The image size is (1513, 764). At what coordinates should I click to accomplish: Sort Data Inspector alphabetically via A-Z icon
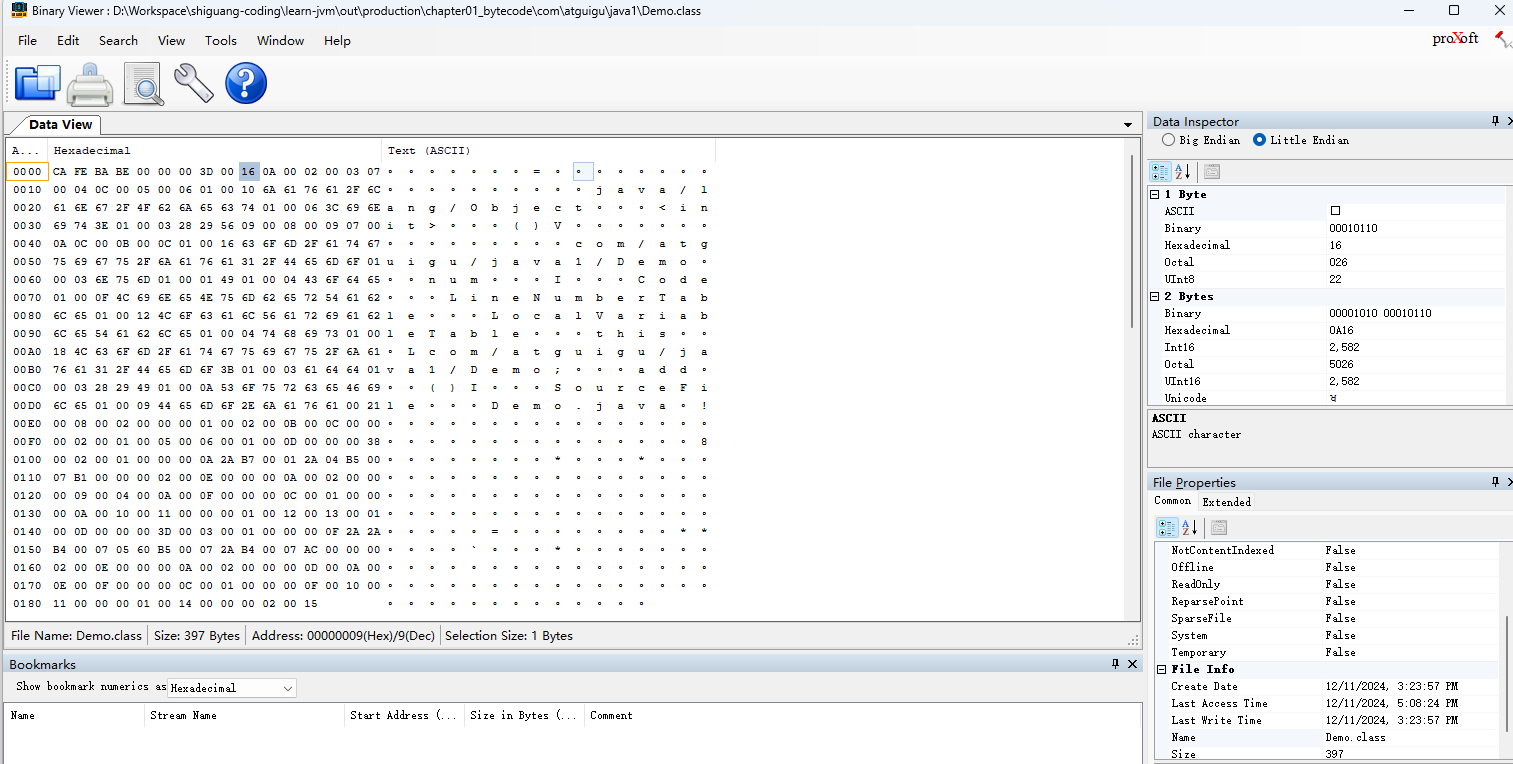tap(1183, 172)
